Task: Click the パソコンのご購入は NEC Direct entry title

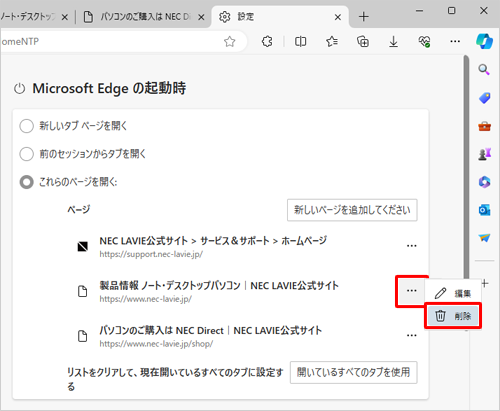Action: pyautogui.click(x=211, y=330)
